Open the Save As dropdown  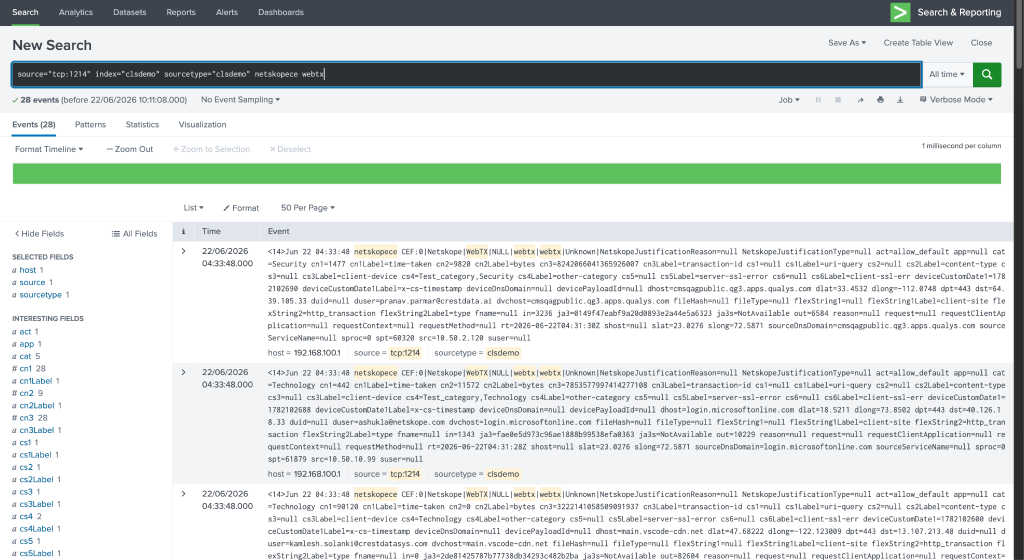(x=847, y=42)
